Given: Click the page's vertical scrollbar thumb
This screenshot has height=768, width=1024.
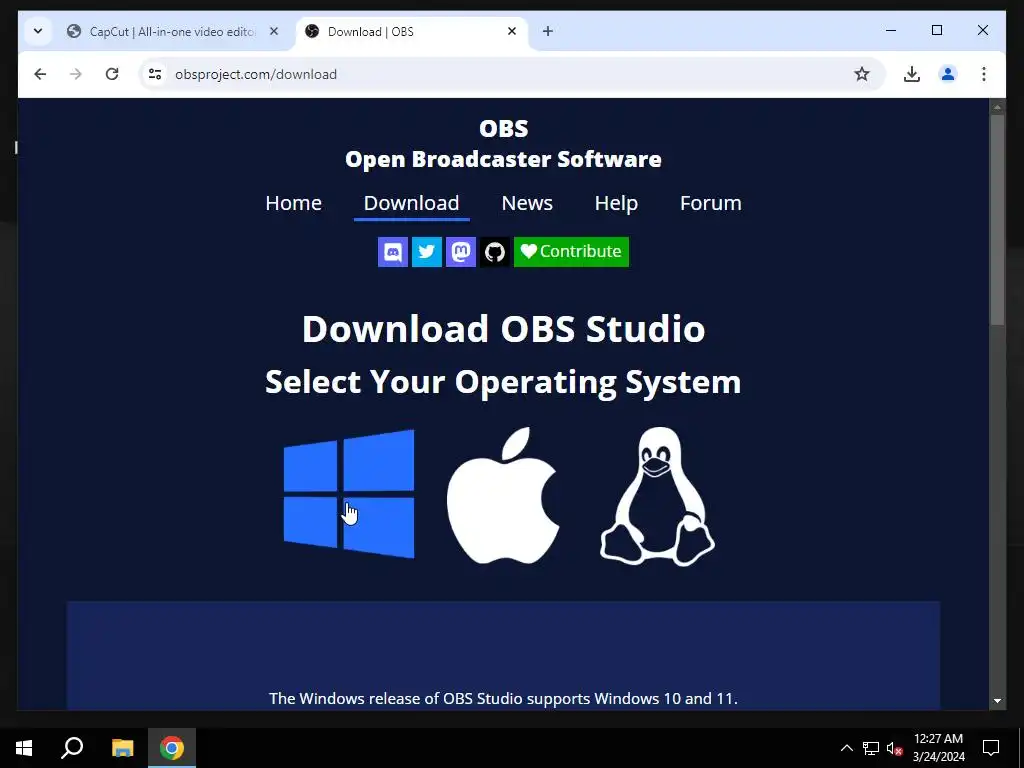Looking at the screenshot, I should pos(997,219).
